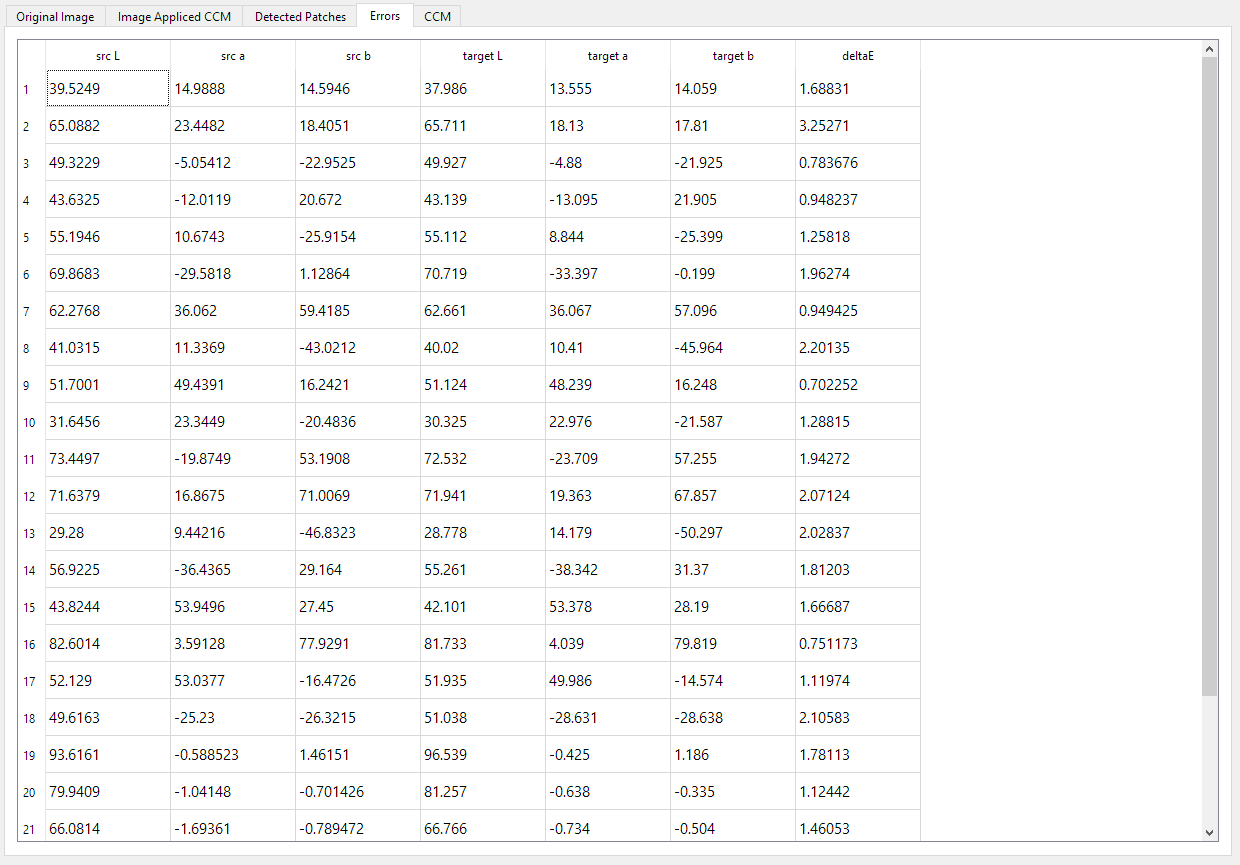Click the target b column header

tap(733, 56)
